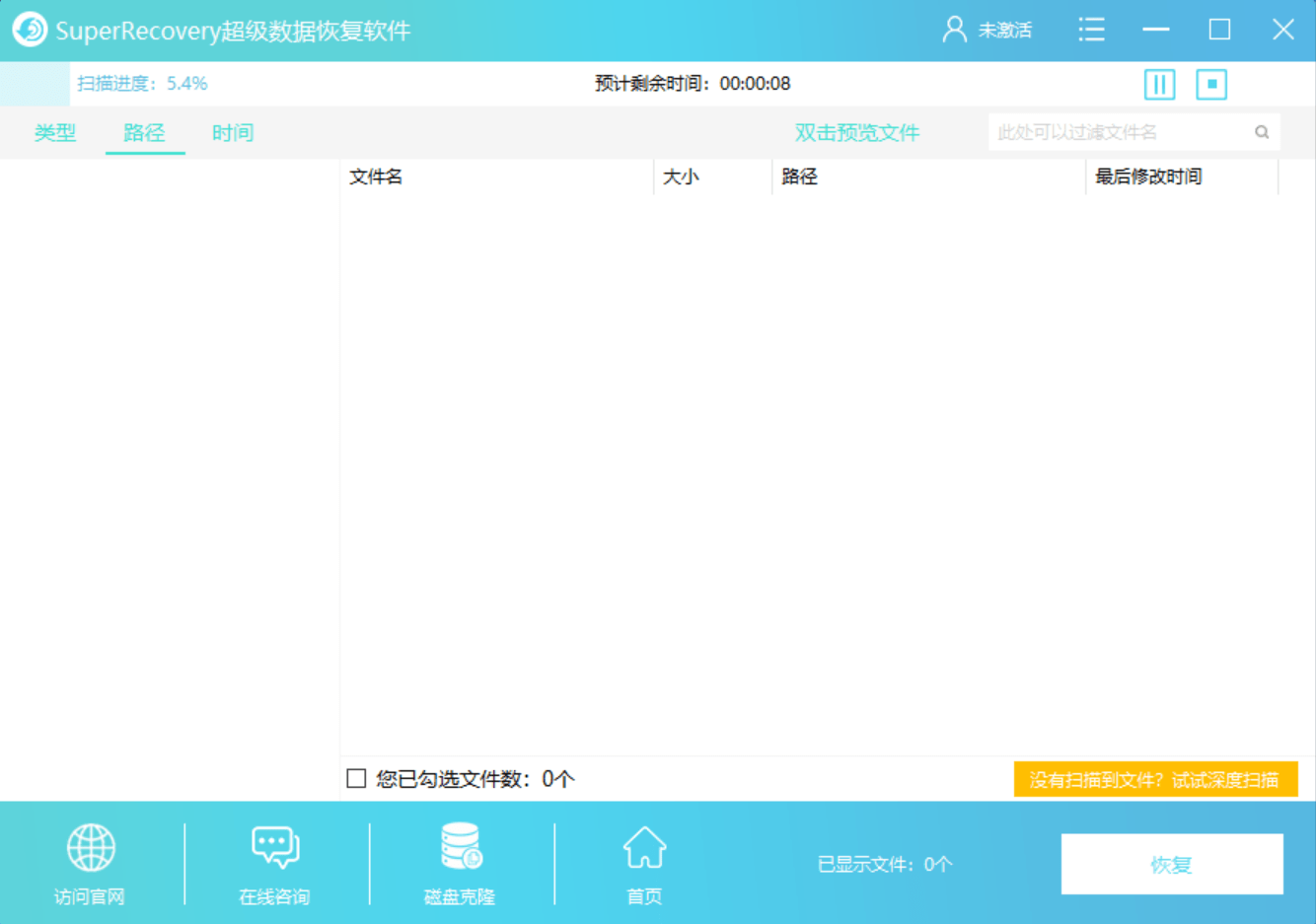The width and height of the screenshot is (1316, 924).
Task: Click the search magnifier in filter box
Action: 1261,132
